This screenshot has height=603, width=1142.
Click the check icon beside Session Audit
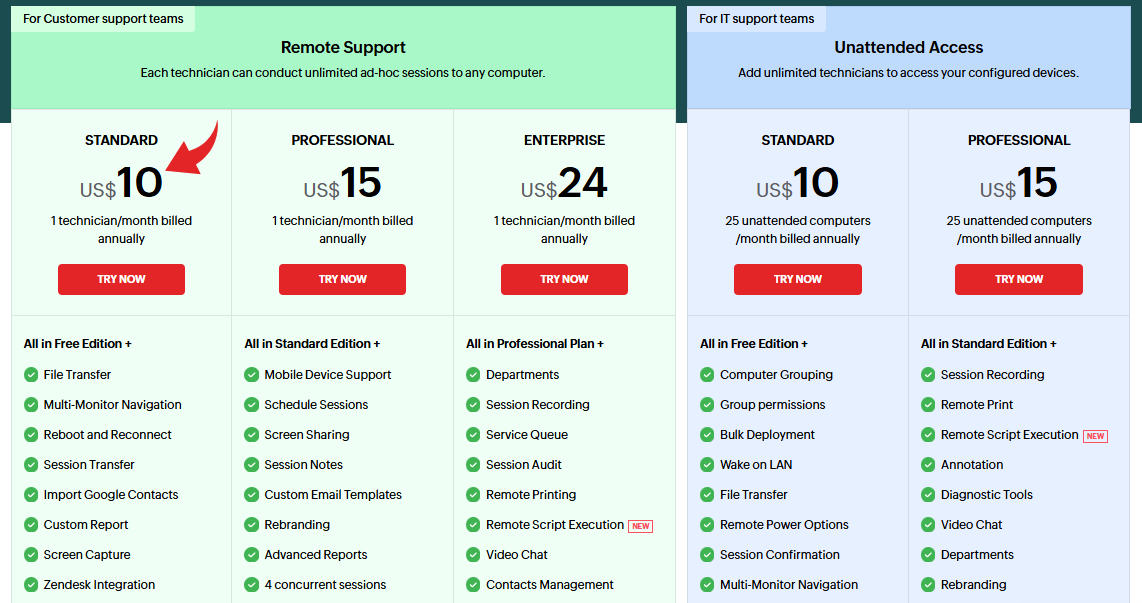tap(473, 465)
